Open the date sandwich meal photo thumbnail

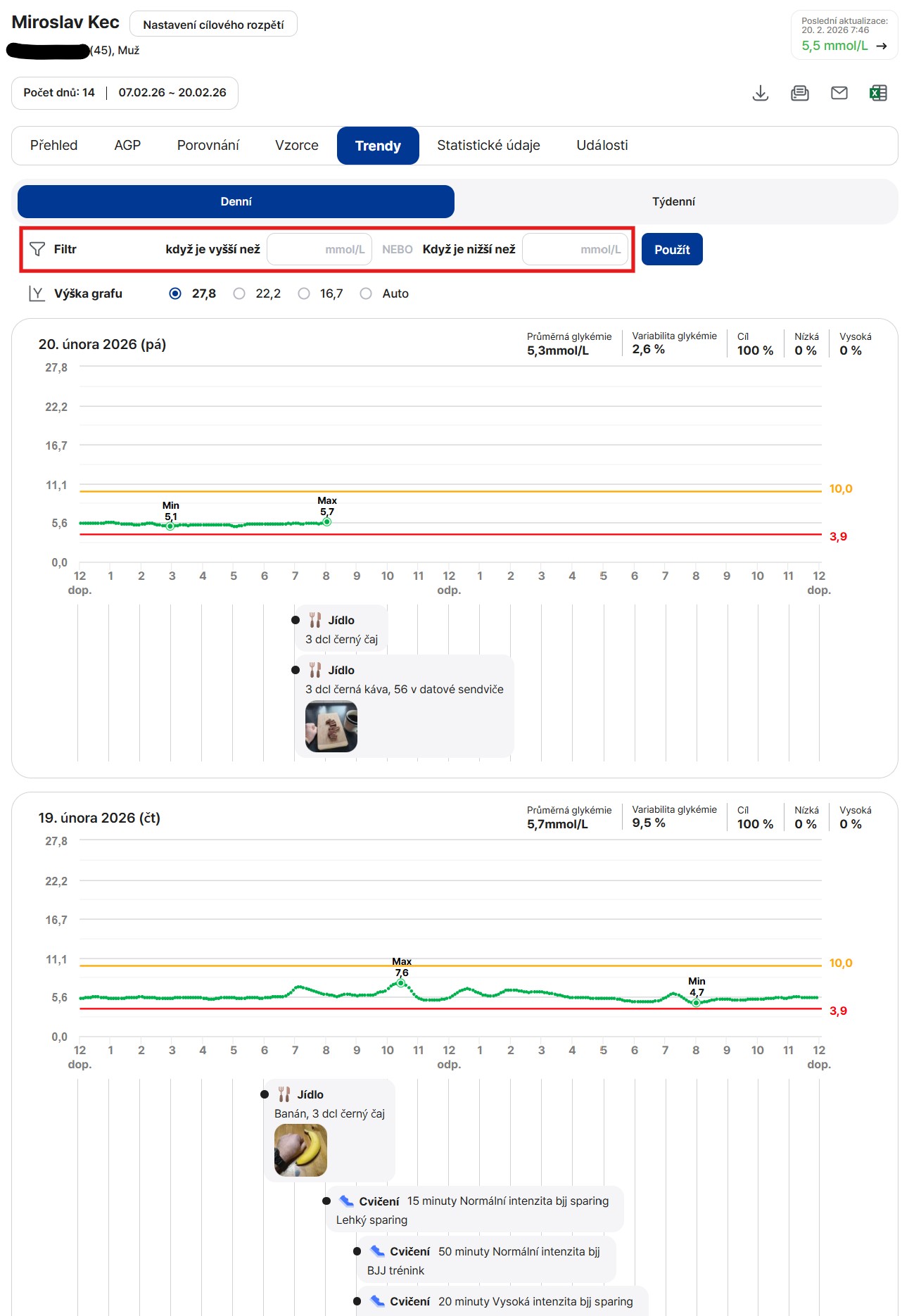tap(331, 726)
